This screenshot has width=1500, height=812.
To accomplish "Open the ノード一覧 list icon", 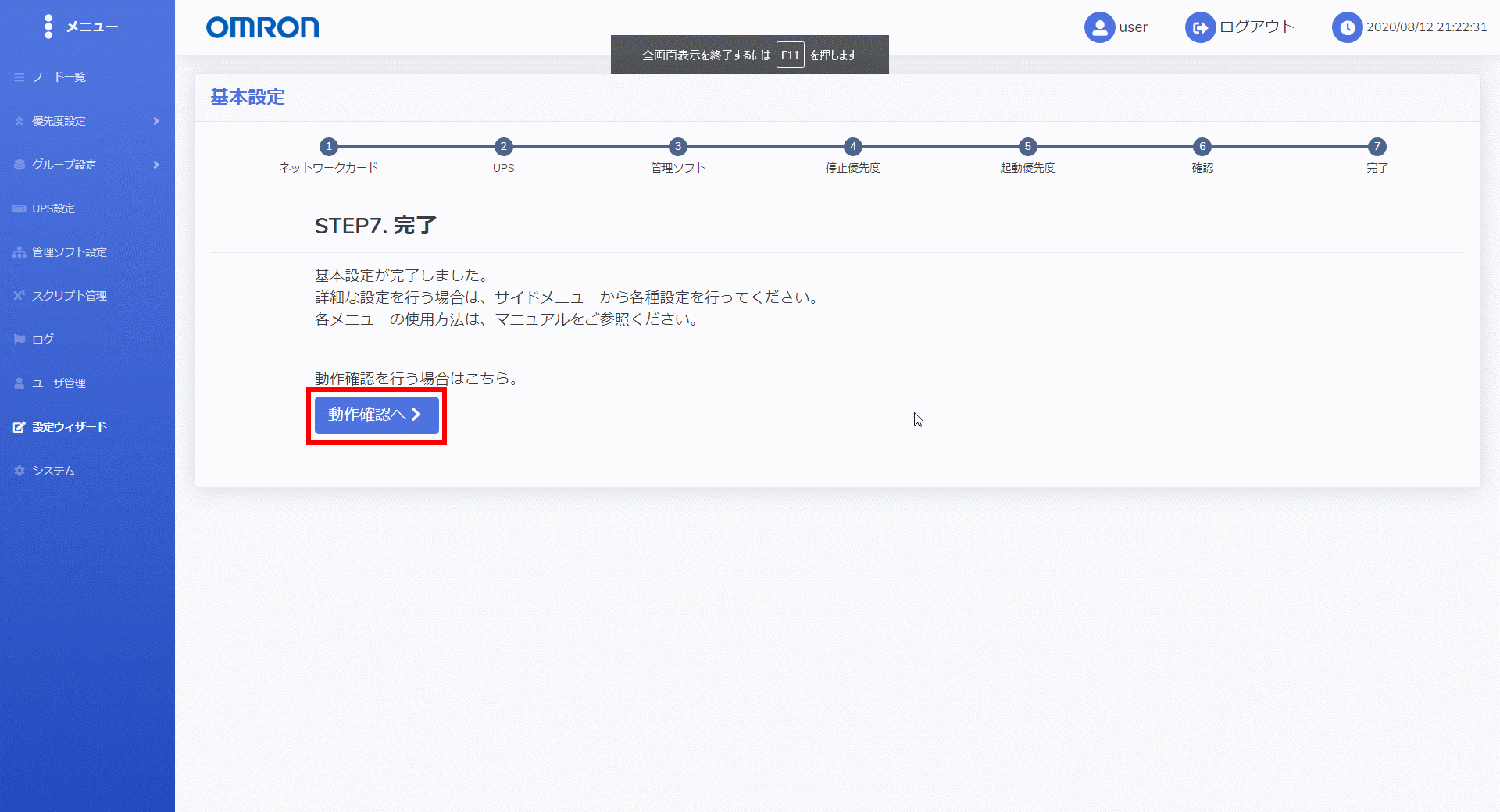I will click(20, 77).
